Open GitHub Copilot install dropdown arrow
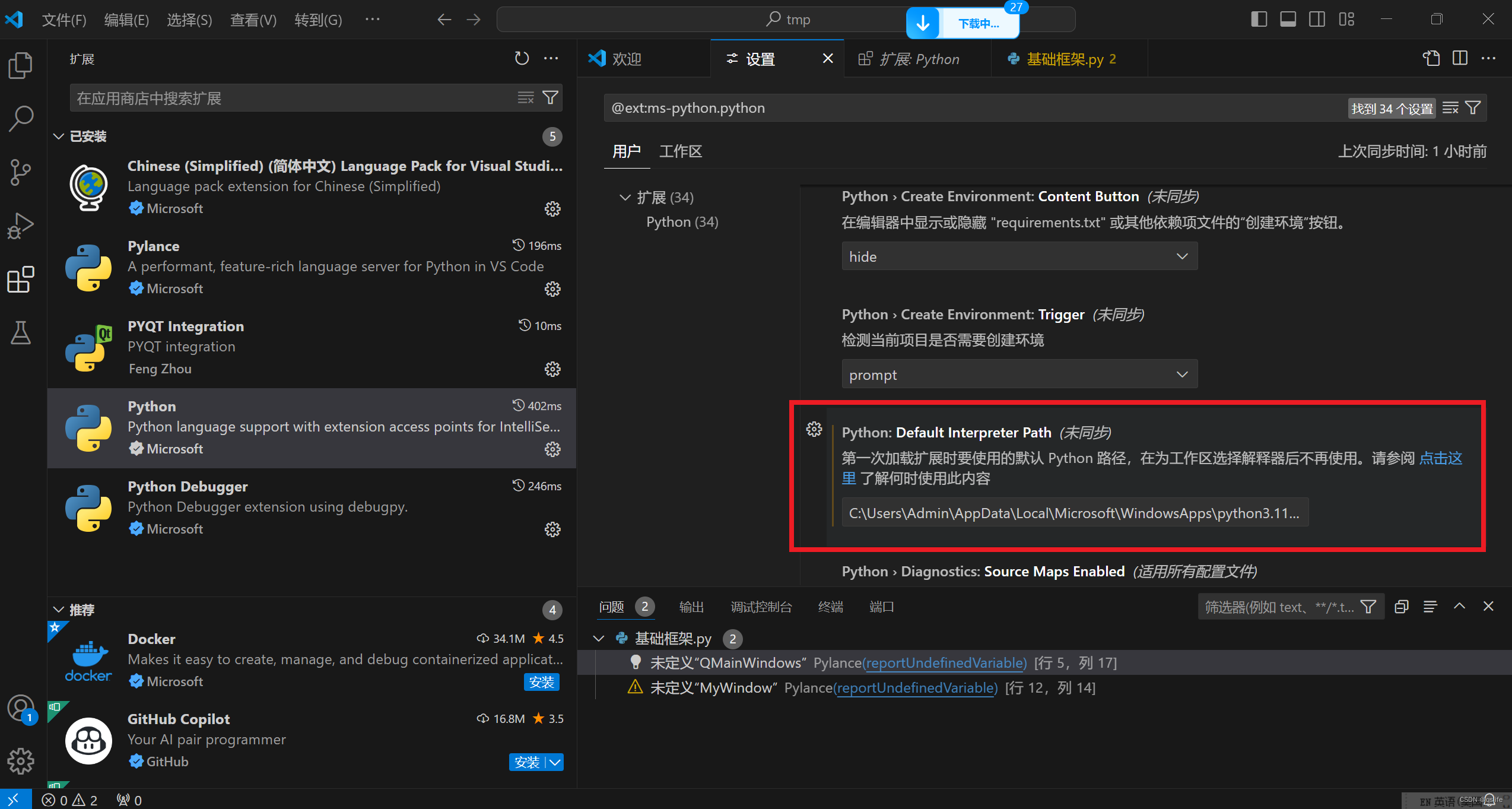 tap(555, 762)
